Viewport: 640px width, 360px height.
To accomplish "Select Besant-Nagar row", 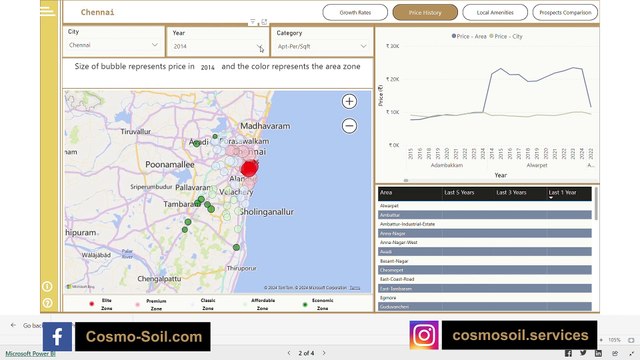I will [484, 261].
